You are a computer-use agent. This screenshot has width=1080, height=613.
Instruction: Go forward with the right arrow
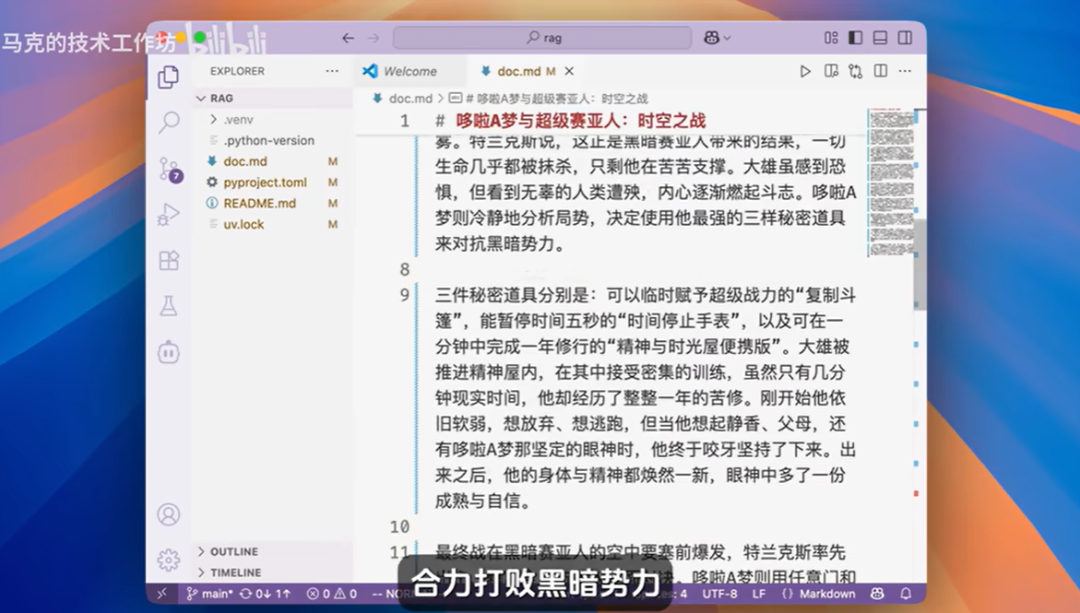coord(373,38)
